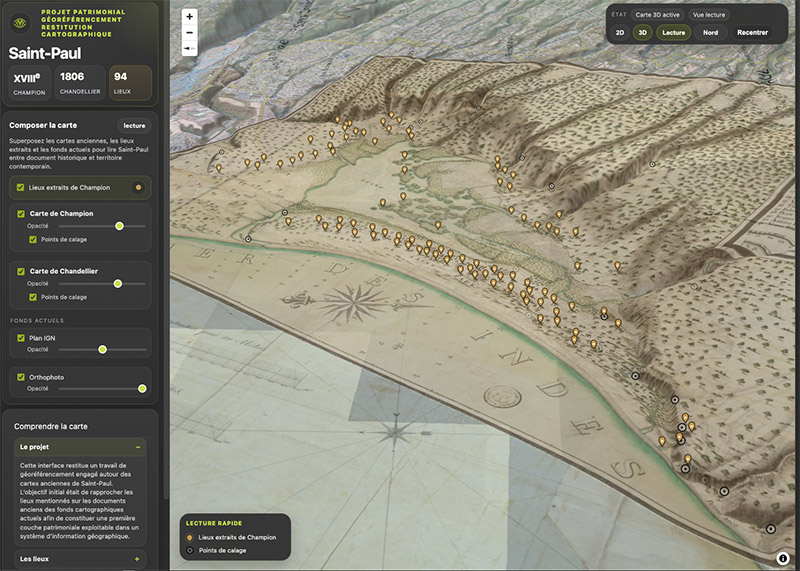
Task: Open the 94 Lieux card
Action: [130, 83]
